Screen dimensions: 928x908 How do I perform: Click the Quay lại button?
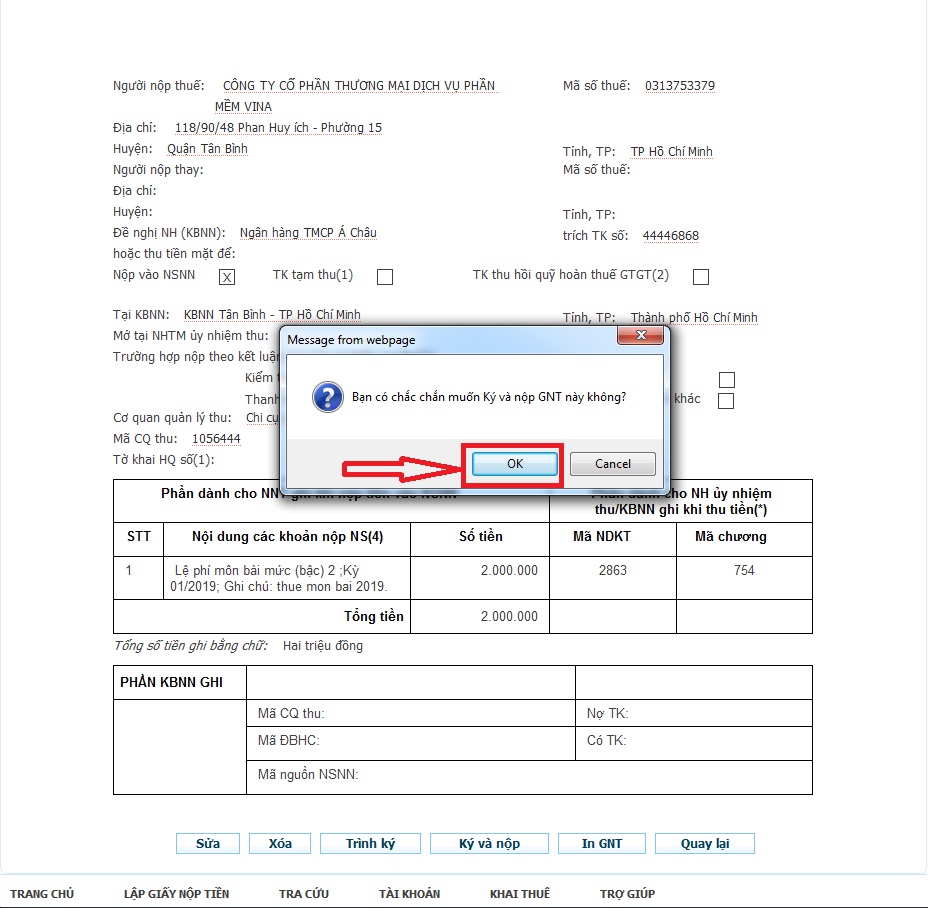tap(704, 843)
